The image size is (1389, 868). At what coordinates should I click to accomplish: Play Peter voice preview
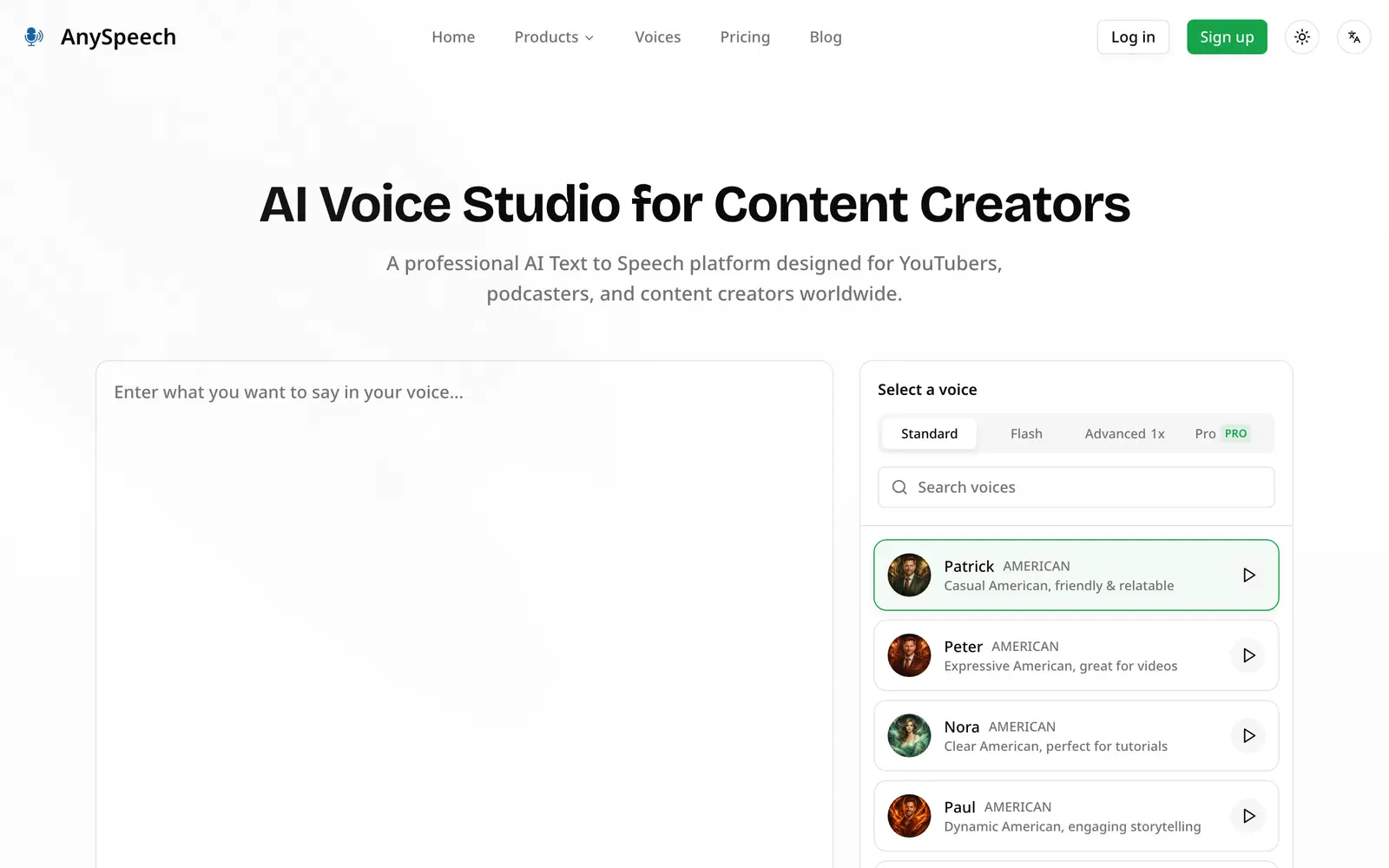pos(1248,655)
